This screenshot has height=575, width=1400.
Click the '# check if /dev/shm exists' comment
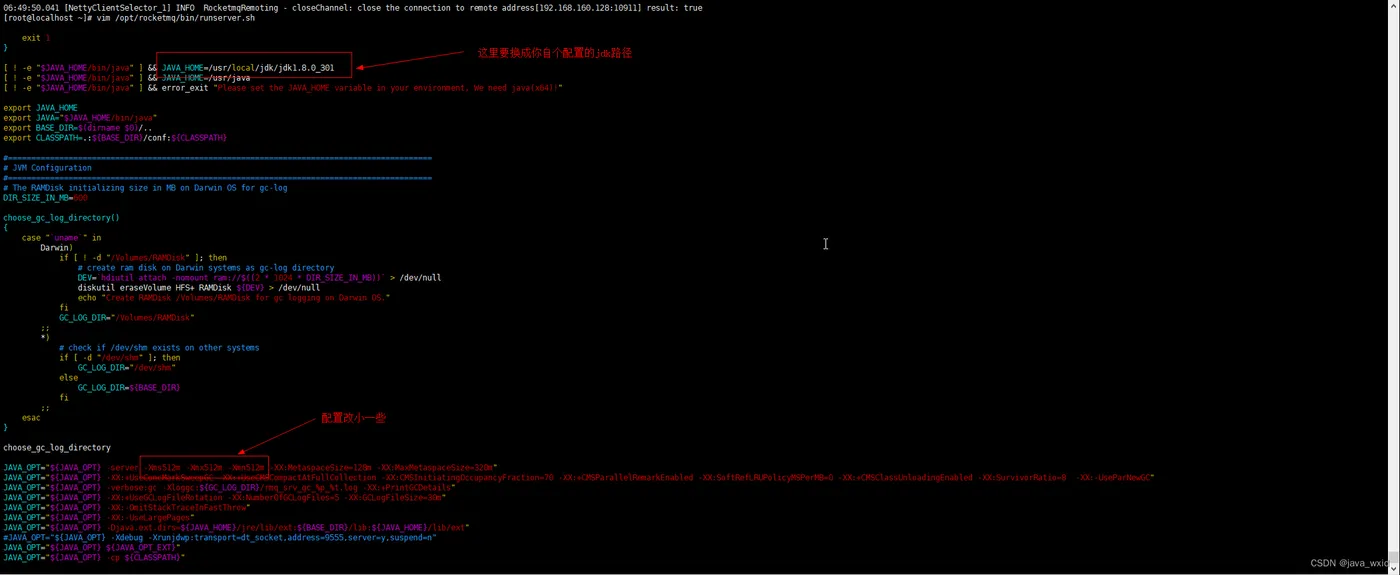[x=159, y=347]
